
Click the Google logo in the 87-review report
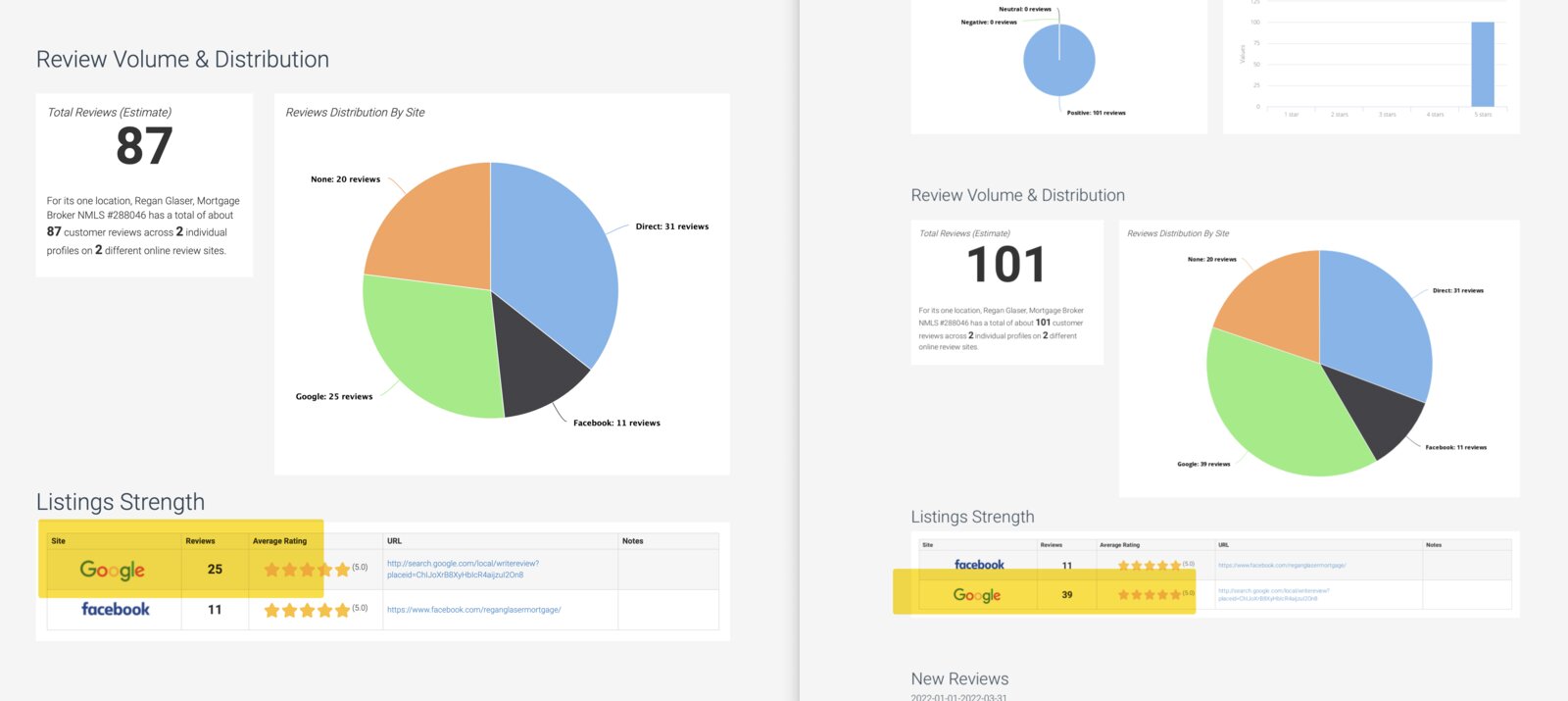(112, 570)
